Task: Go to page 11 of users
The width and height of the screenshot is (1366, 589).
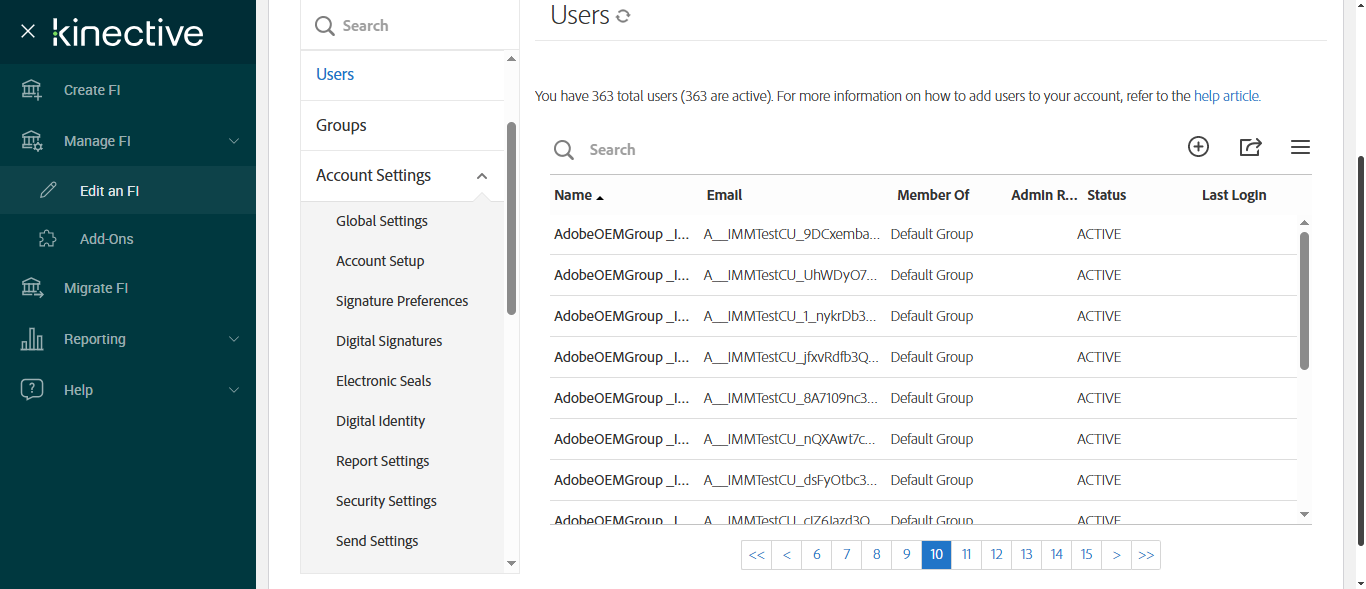Action: pyautogui.click(x=966, y=555)
